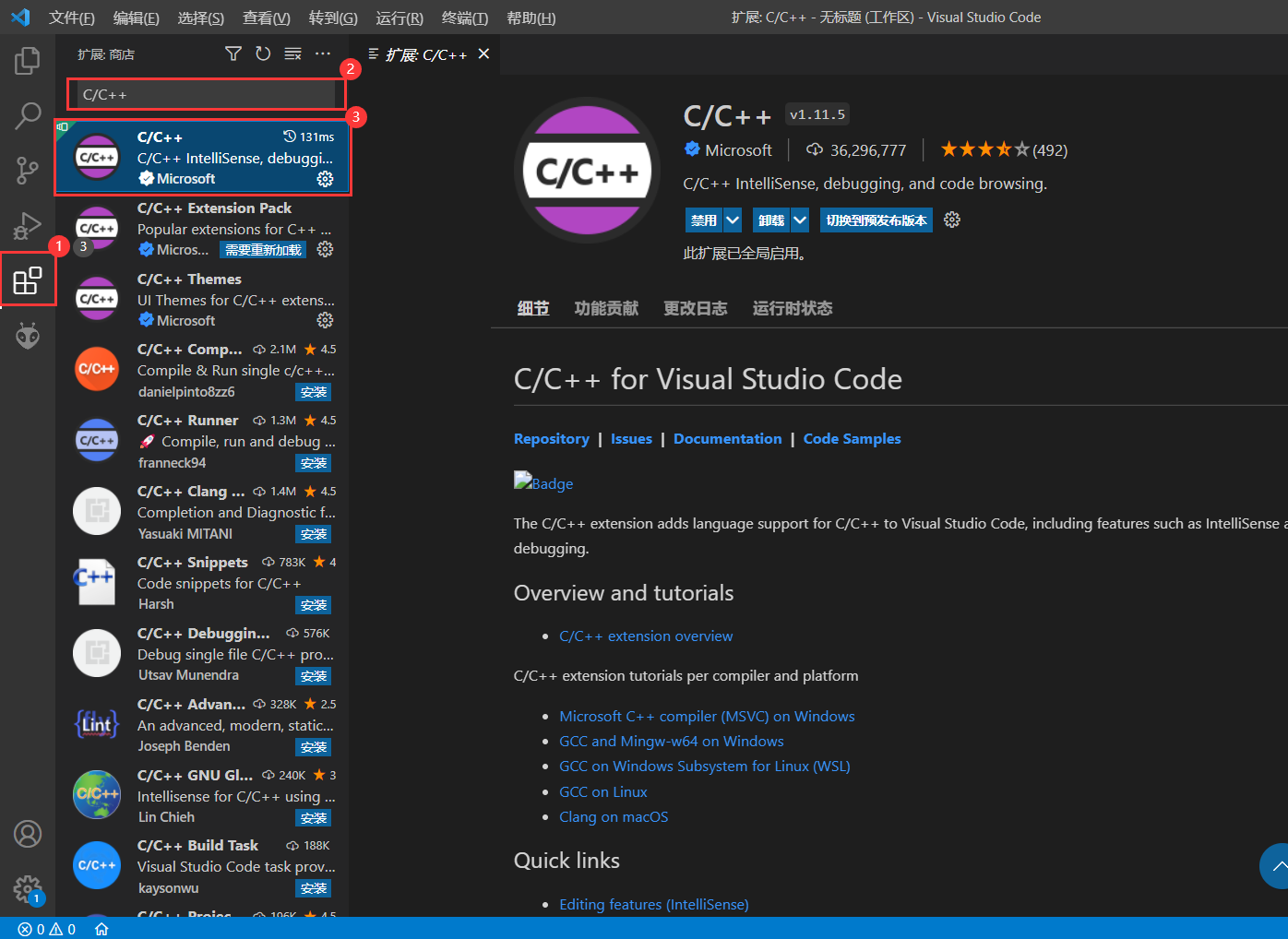Image resolution: width=1288 pixels, height=939 pixels.
Task: Switch to the 更改日志 tab
Action: tap(696, 308)
